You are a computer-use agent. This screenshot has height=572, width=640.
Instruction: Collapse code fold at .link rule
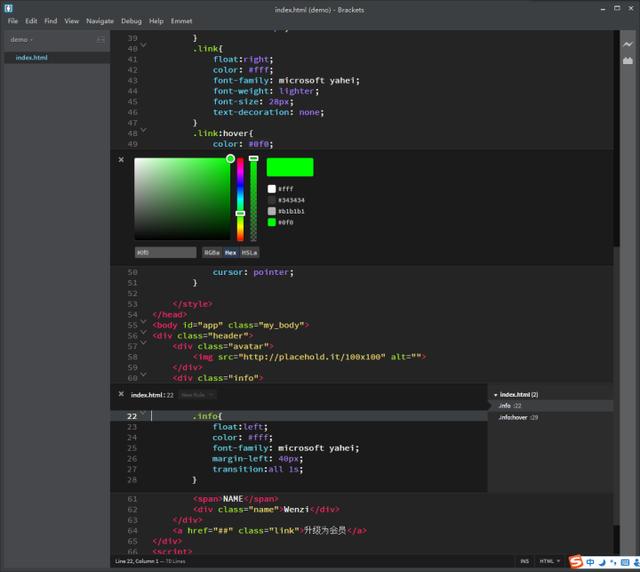pyautogui.click(x=143, y=45)
